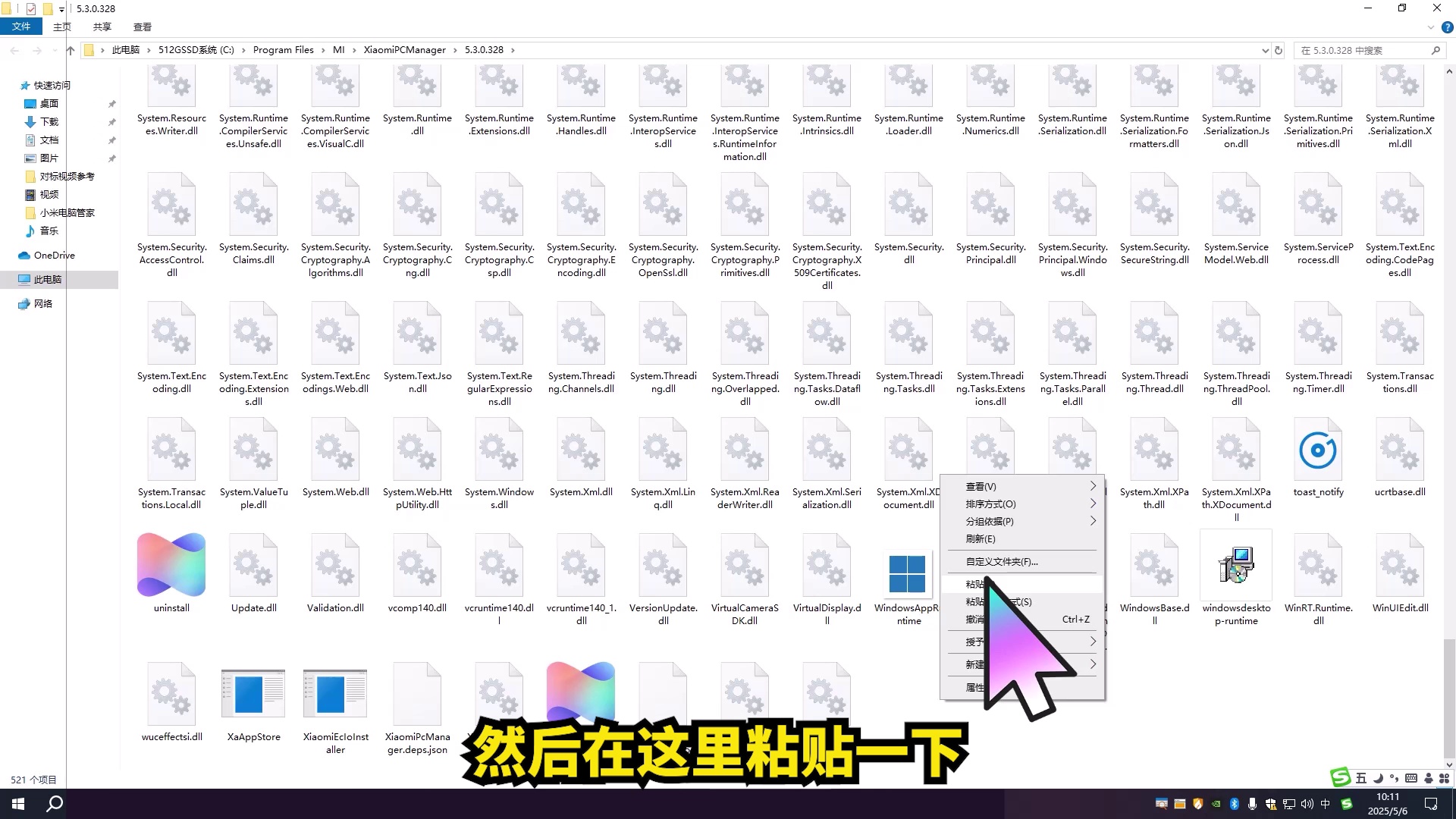Image resolution: width=1456 pixels, height=819 pixels.
Task: Open the uninstall application icon
Action: coord(171,565)
